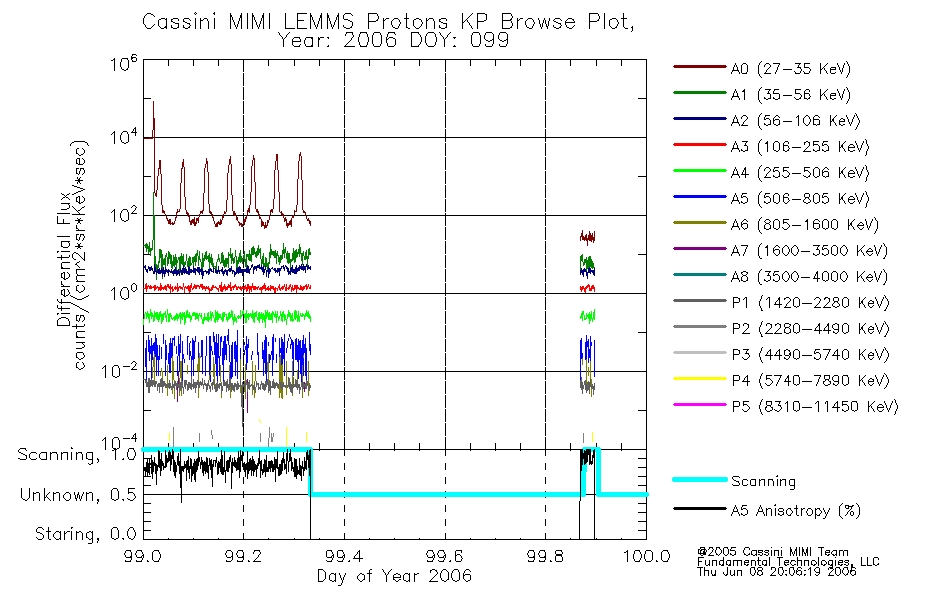
Task: Click the dark red A0 legend line
Action: [699, 67]
